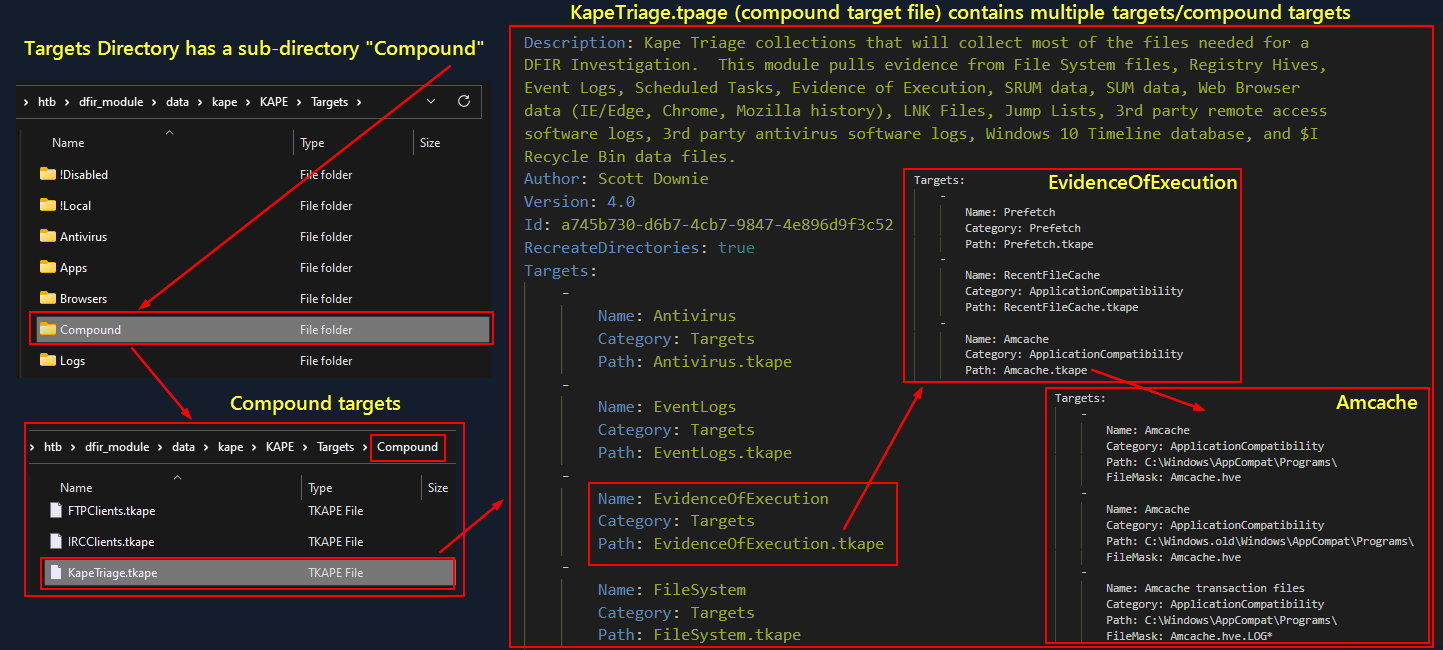Click 'Path: RecentFileCache.tkape' line
The width and height of the screenshot is (1443, 650).
click(1051, 307)
